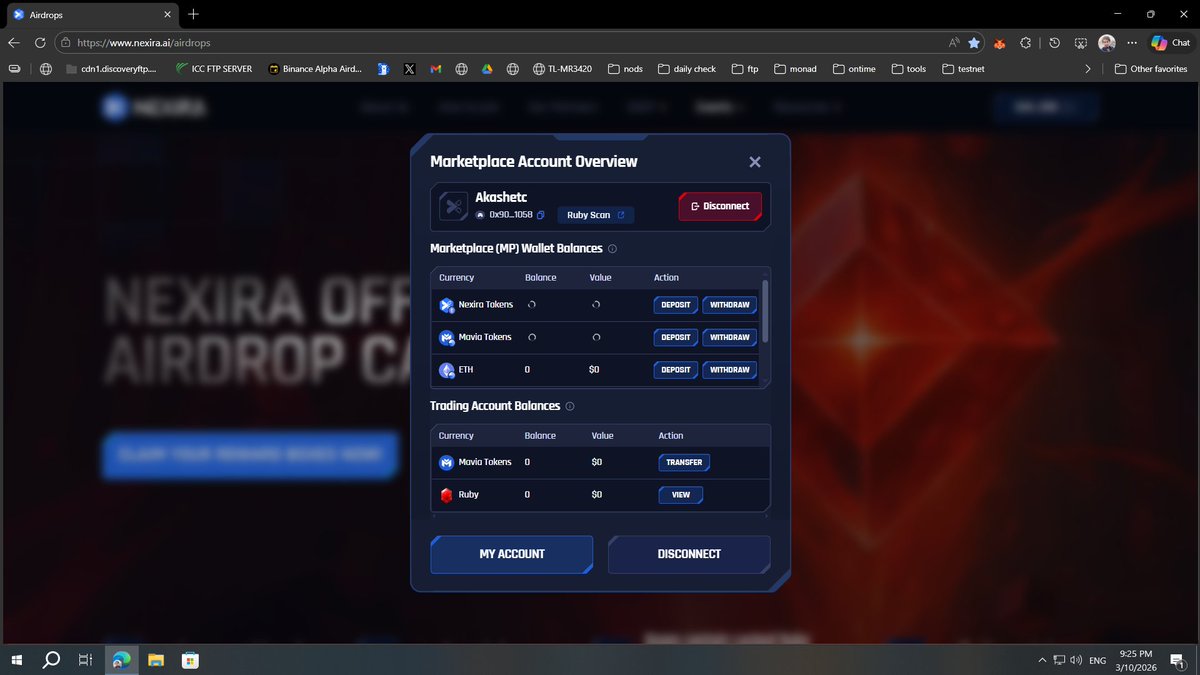Screen dimensions: 1200x675
Task: Refresh the nexira.ai page
Action: [40, 43]
